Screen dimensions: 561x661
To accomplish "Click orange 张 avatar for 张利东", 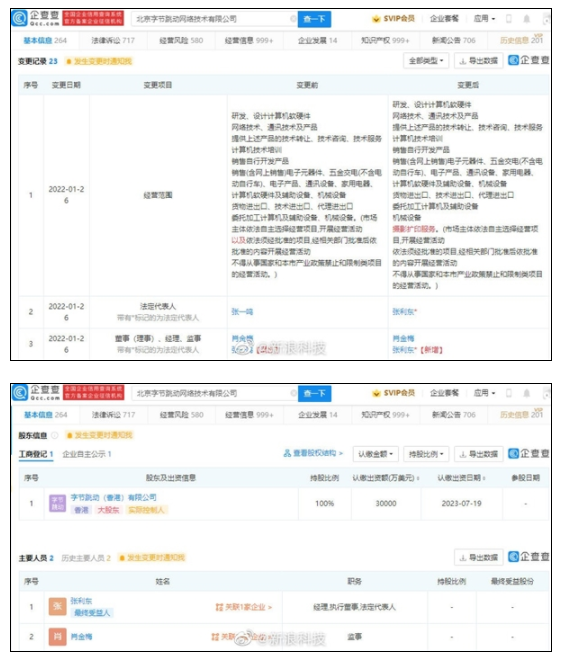I will point(57,607).
